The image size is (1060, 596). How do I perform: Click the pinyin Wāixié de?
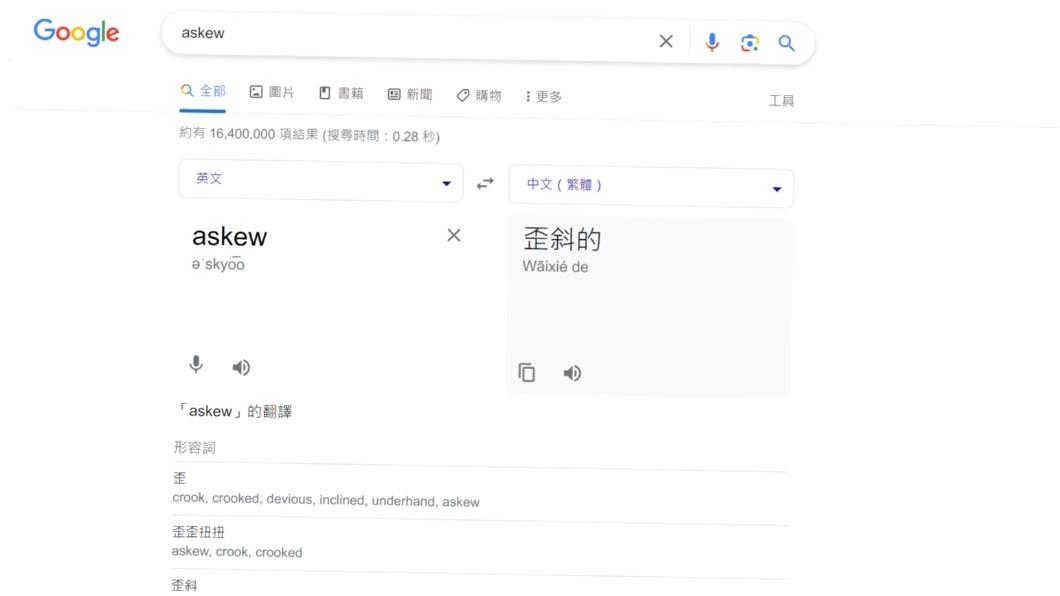[x=555, y=267]
